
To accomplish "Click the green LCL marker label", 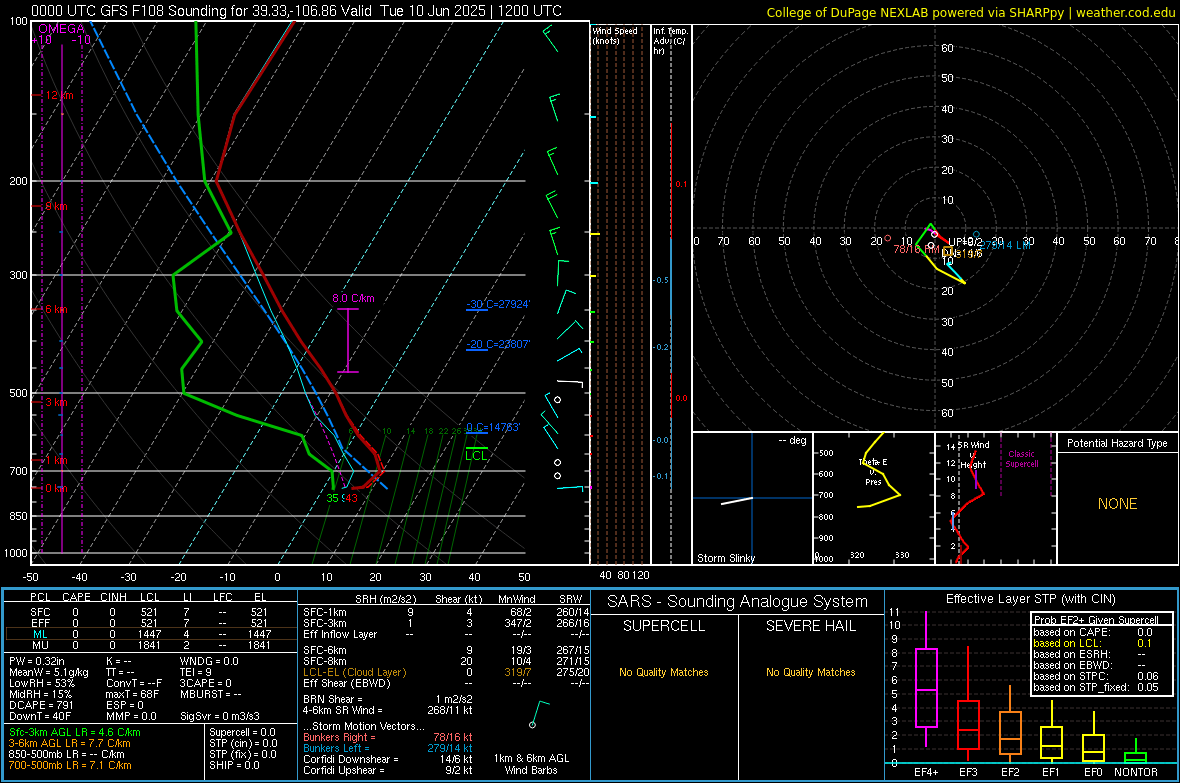I will [x=476, y=455].
